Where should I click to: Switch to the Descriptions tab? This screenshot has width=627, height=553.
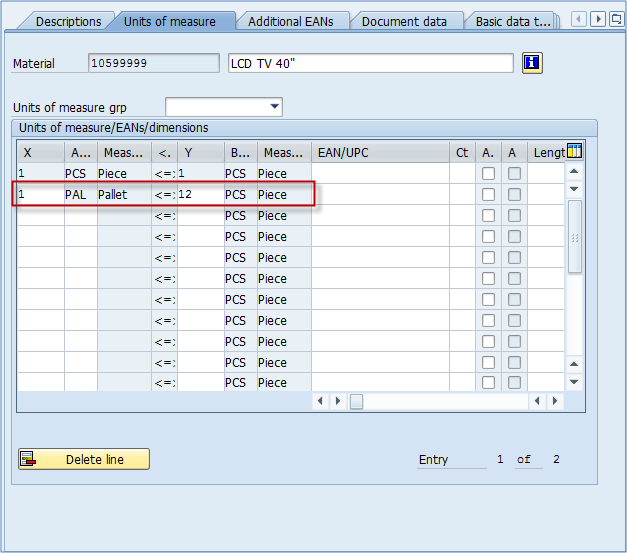[68, 21]
